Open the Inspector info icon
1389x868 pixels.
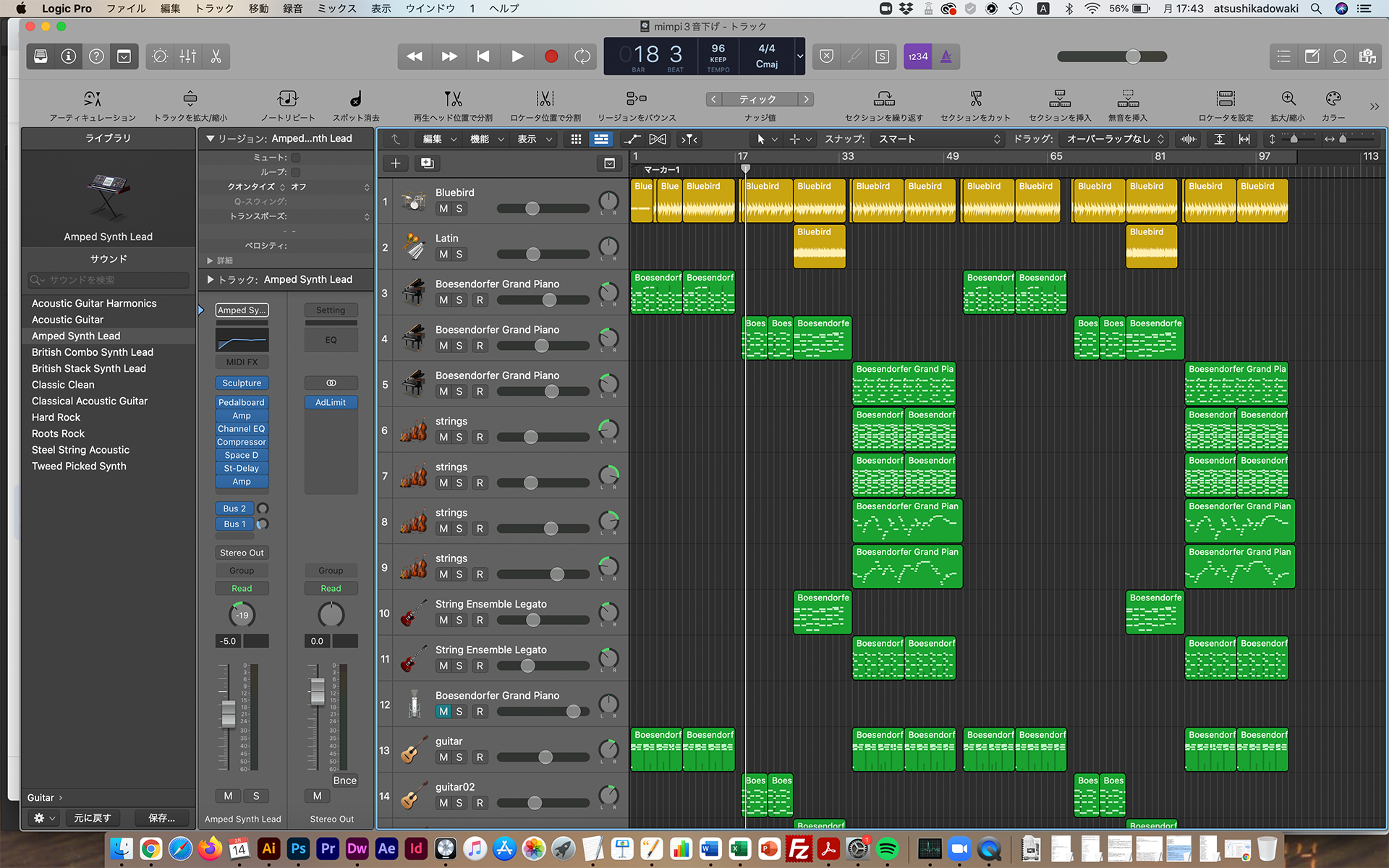(x=69, y=56)
